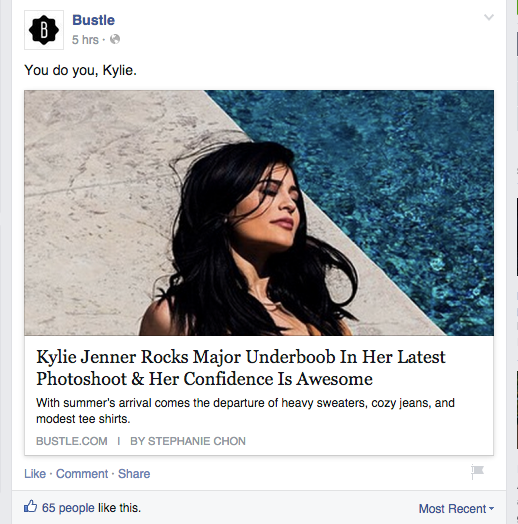View the 65 people who liked
This screenshot has height=524, width=518.
click(x=68, y=508)
